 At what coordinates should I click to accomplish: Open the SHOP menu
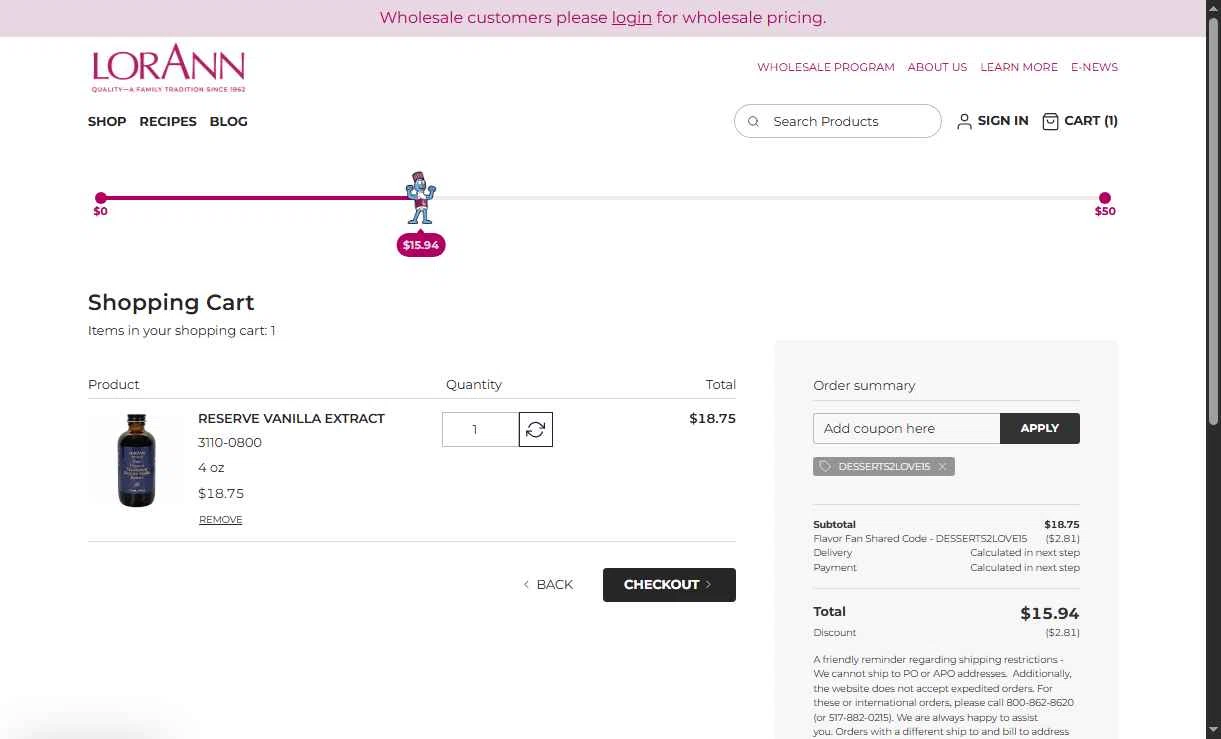tap(107, 121)
